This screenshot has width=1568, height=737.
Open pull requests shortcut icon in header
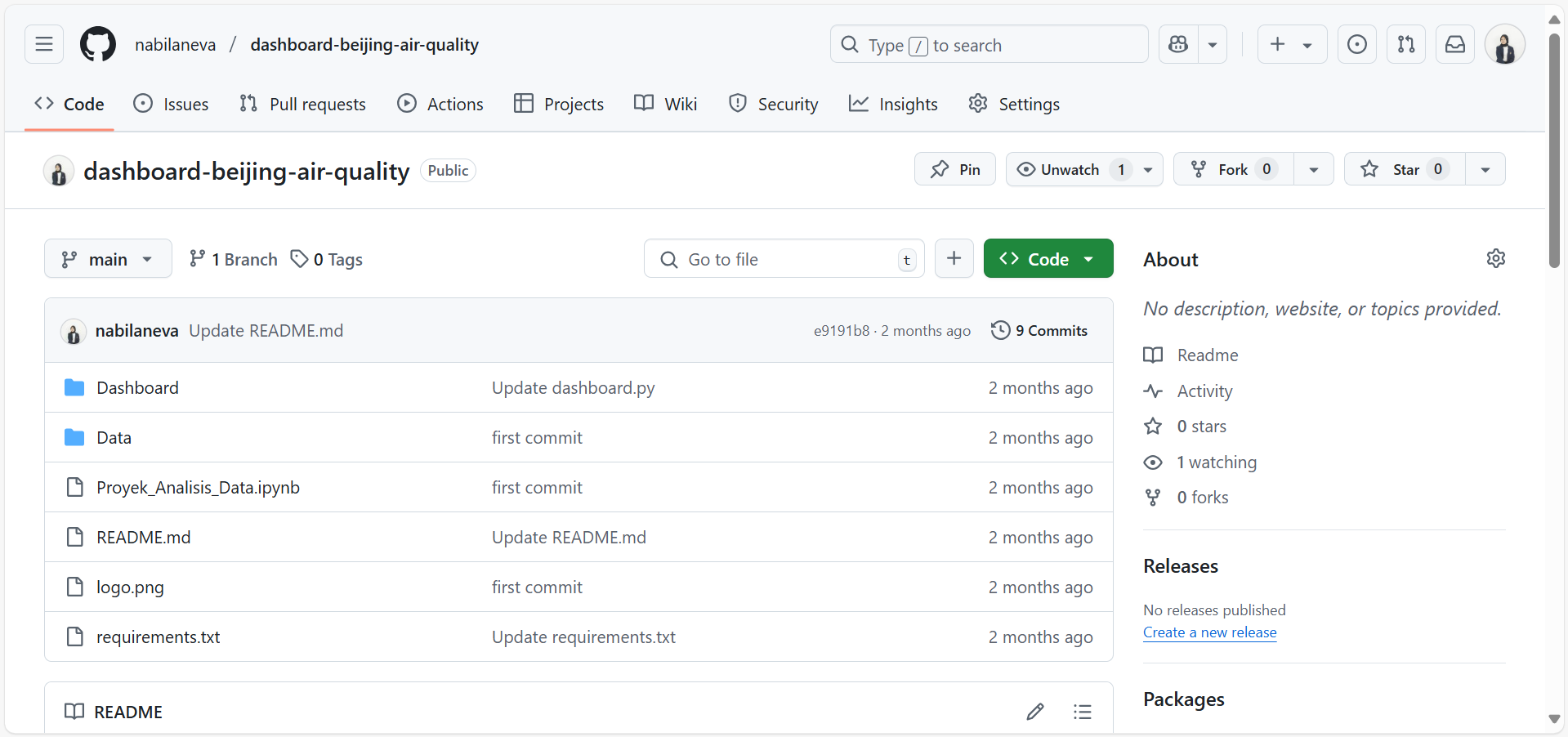1405,44
